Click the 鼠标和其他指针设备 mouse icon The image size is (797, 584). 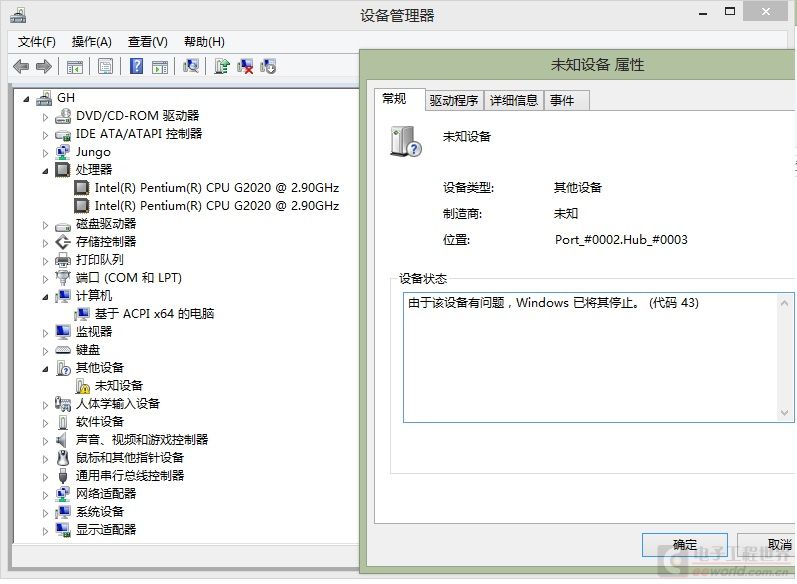(63, 458)
